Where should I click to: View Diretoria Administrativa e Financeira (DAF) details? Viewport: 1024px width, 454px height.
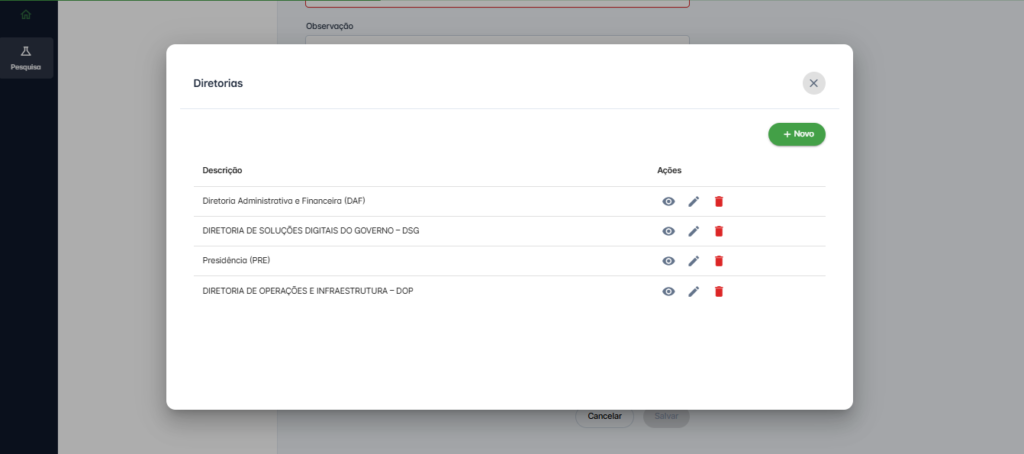click(668, 201)
